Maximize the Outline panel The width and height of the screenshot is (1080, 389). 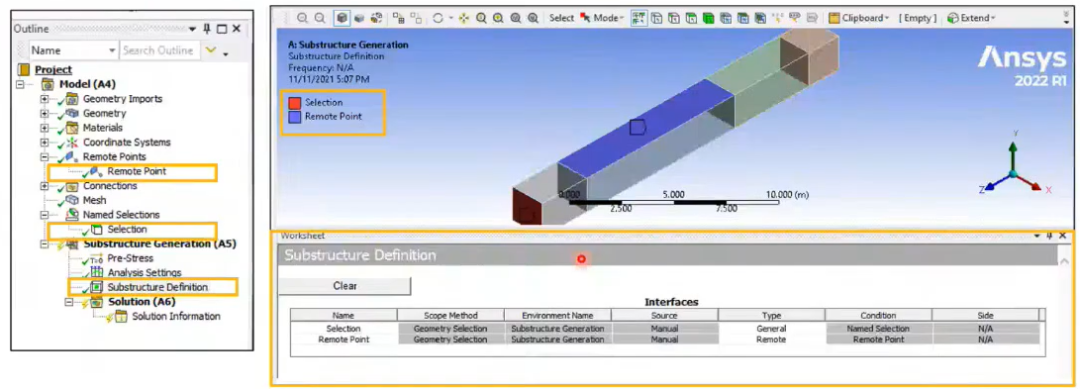pos(222,29)
